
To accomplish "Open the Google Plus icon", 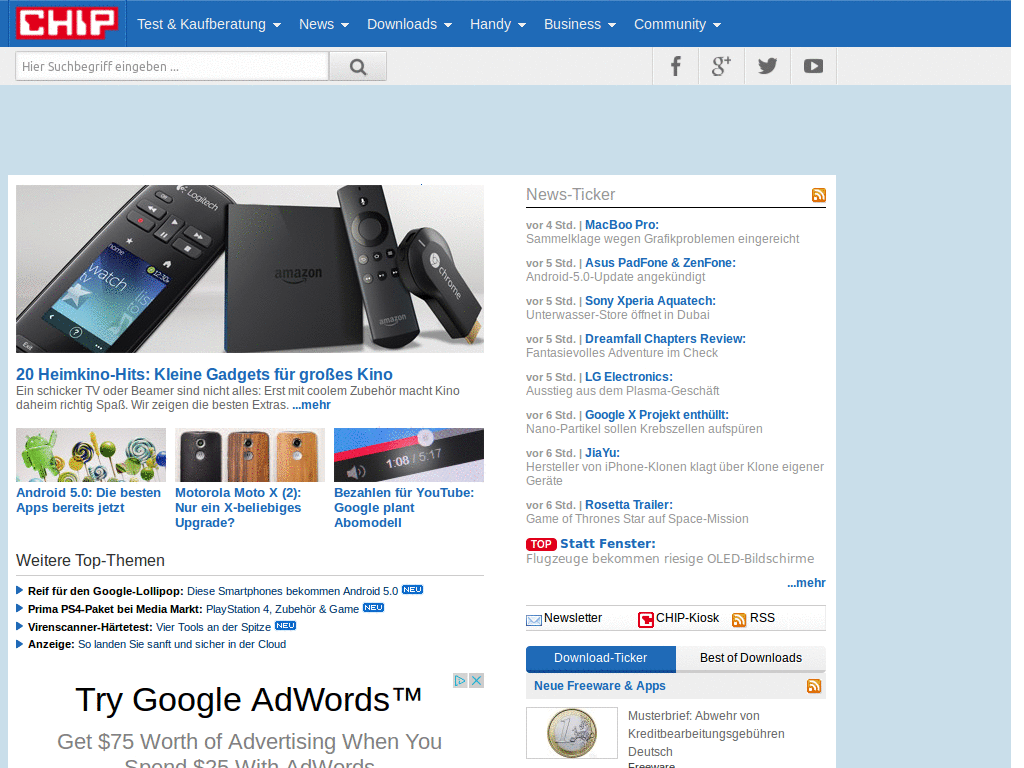I will pos(721,66).
